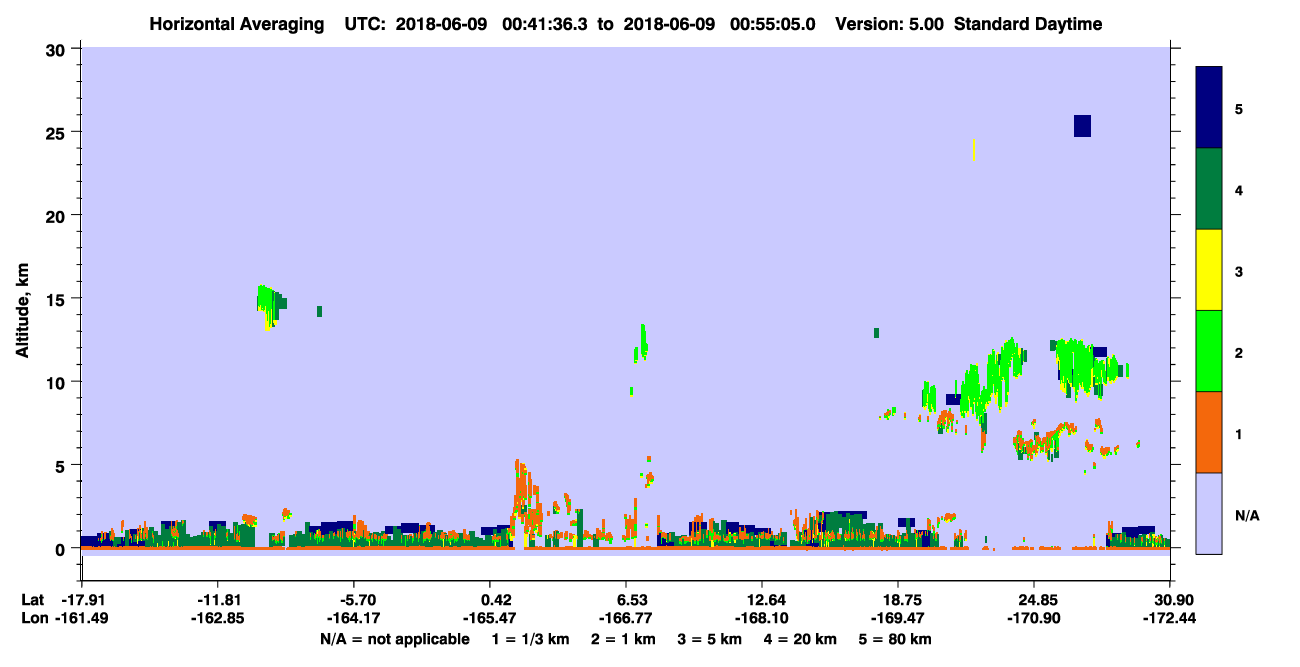Click the altitude tick label 10

[x=58, y=382]
